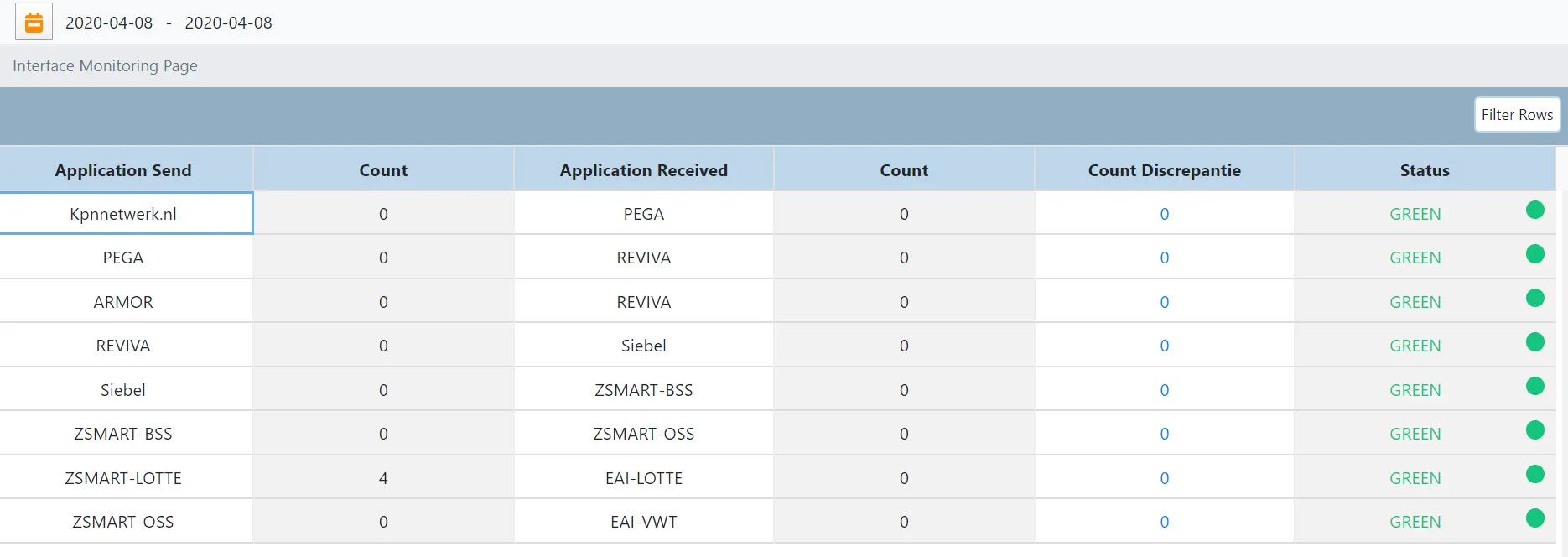Click send count 0 in Kpnnetwerk.nl row
This screenshot has height=557, width=1568.
[383, 213]
